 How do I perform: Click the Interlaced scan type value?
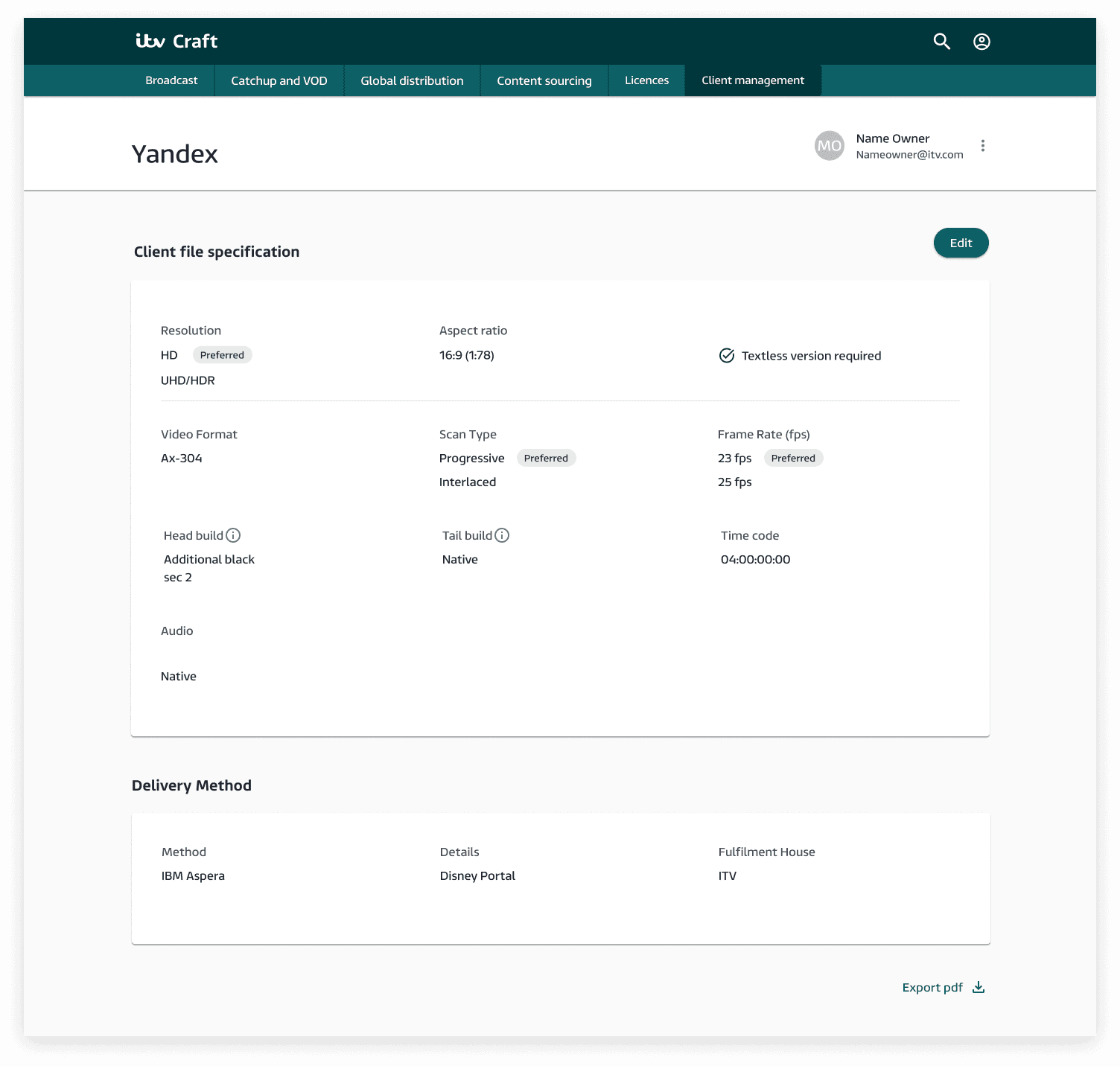click(x=468, y=482)
